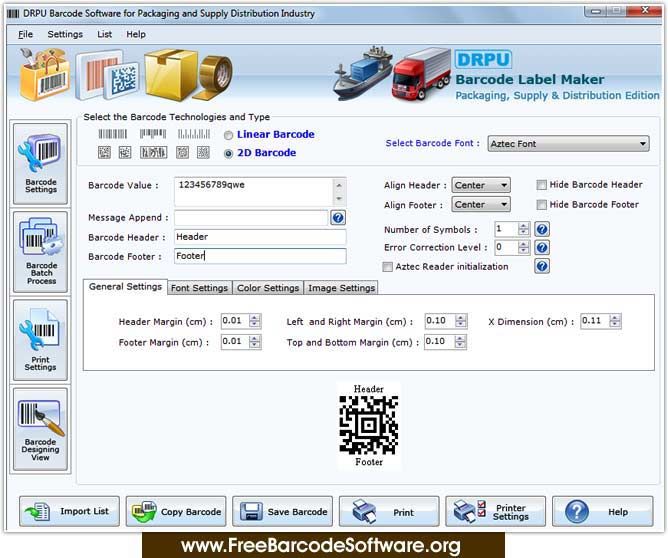Switch to Image Settings tab
668x558 pixels.
point(341,288)
